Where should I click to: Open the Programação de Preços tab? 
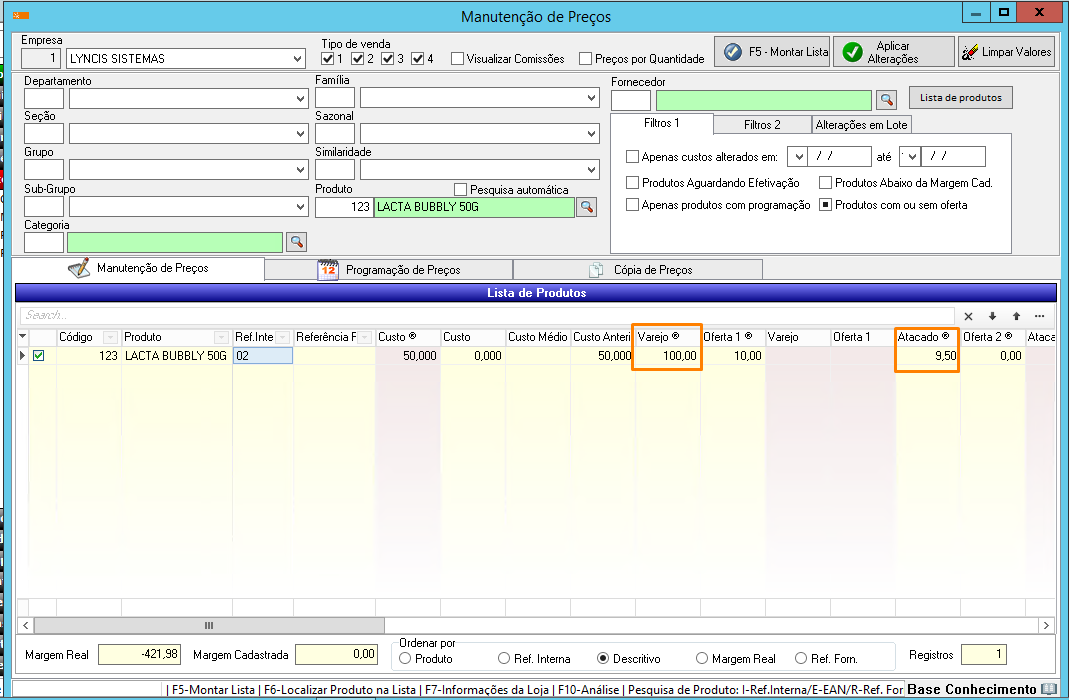389,270
